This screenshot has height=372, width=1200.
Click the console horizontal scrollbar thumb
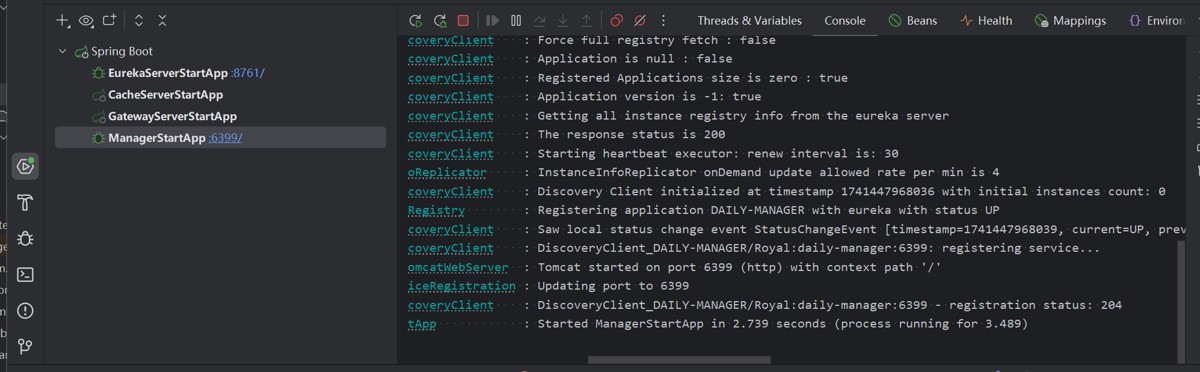(x=679, y=359)
